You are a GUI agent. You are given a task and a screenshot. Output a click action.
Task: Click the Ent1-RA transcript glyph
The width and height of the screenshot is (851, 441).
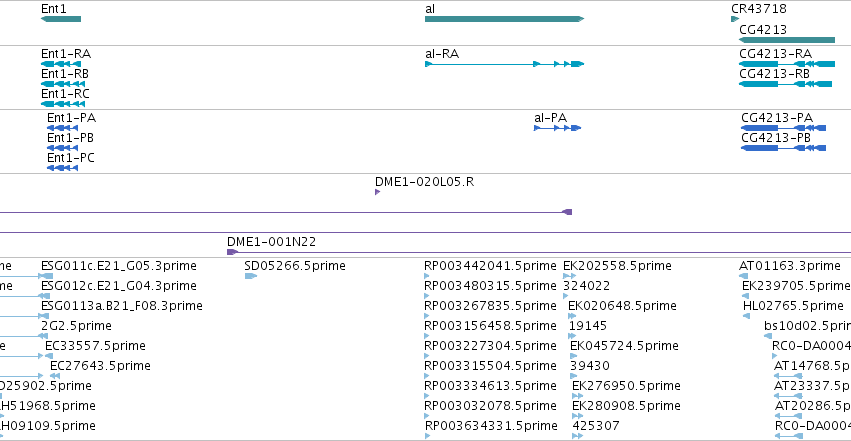click(61, 64)
